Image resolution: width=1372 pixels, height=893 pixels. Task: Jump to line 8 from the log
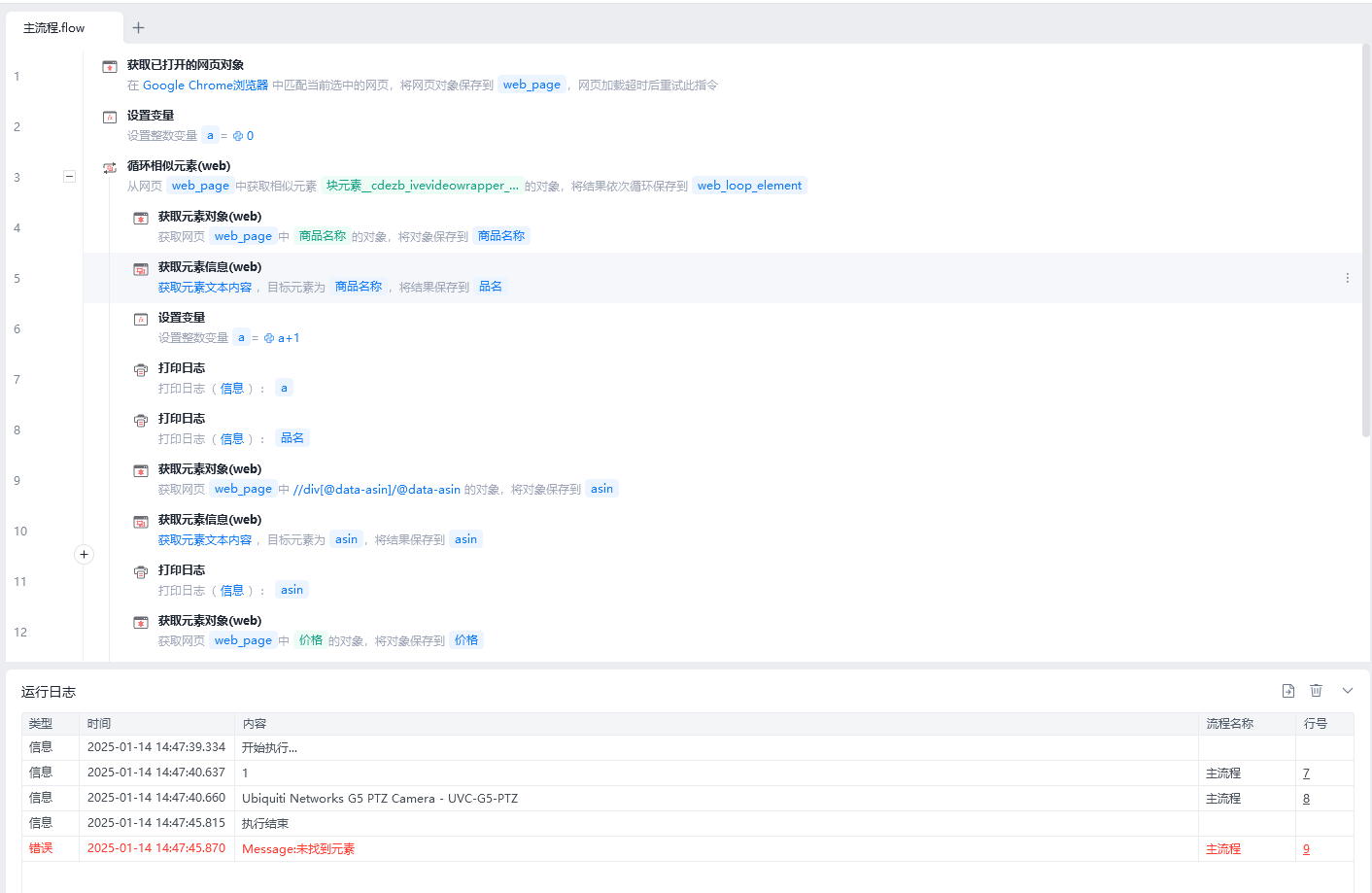click(1306, 799)
